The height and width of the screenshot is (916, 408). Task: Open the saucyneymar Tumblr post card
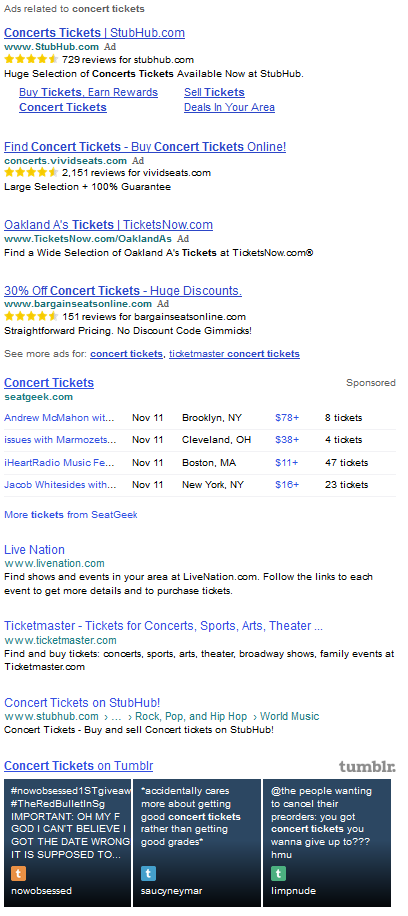pos(196,842)
